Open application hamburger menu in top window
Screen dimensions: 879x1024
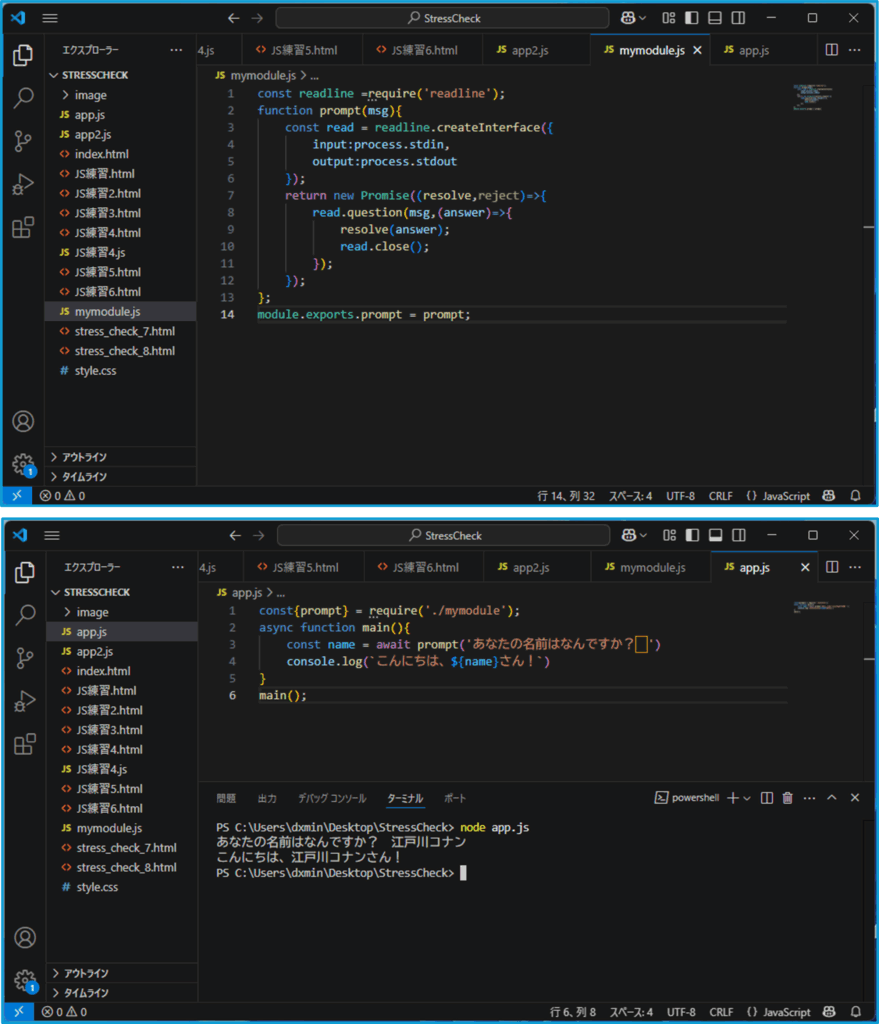tap(50, 18)
